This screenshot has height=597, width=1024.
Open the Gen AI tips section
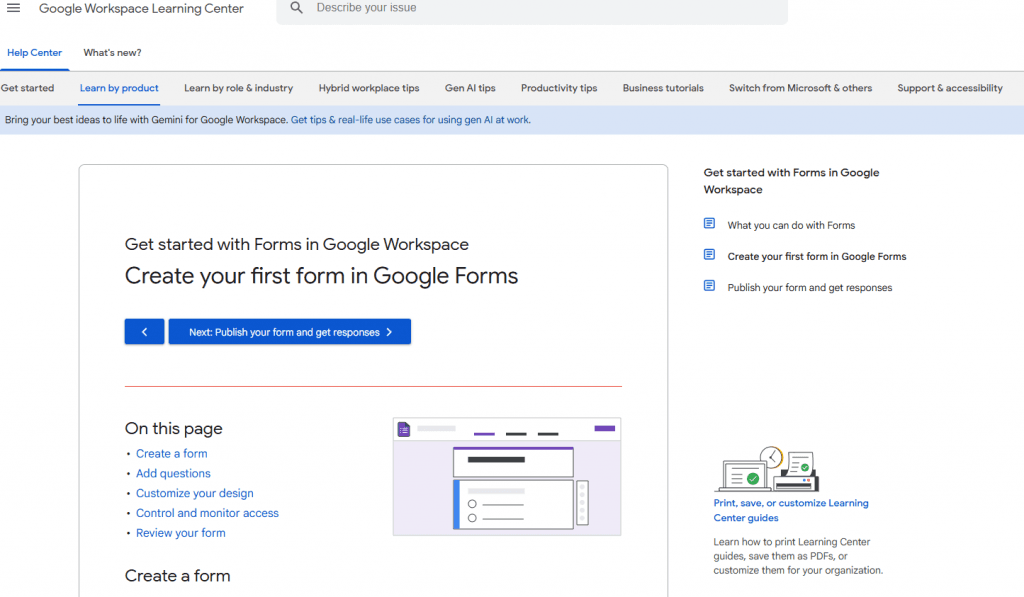pyautogui.click(x=470, y=88)
